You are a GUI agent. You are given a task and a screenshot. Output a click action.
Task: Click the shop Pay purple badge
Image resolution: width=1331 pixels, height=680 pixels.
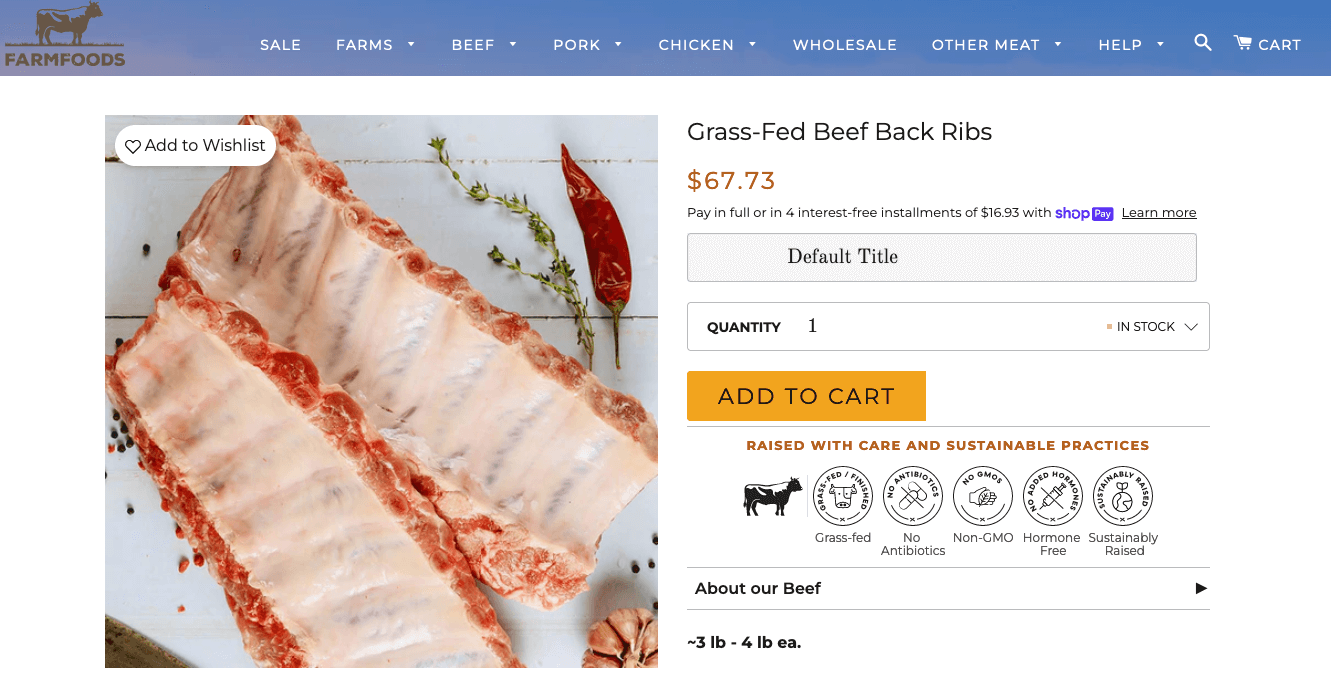(1084, 213)
